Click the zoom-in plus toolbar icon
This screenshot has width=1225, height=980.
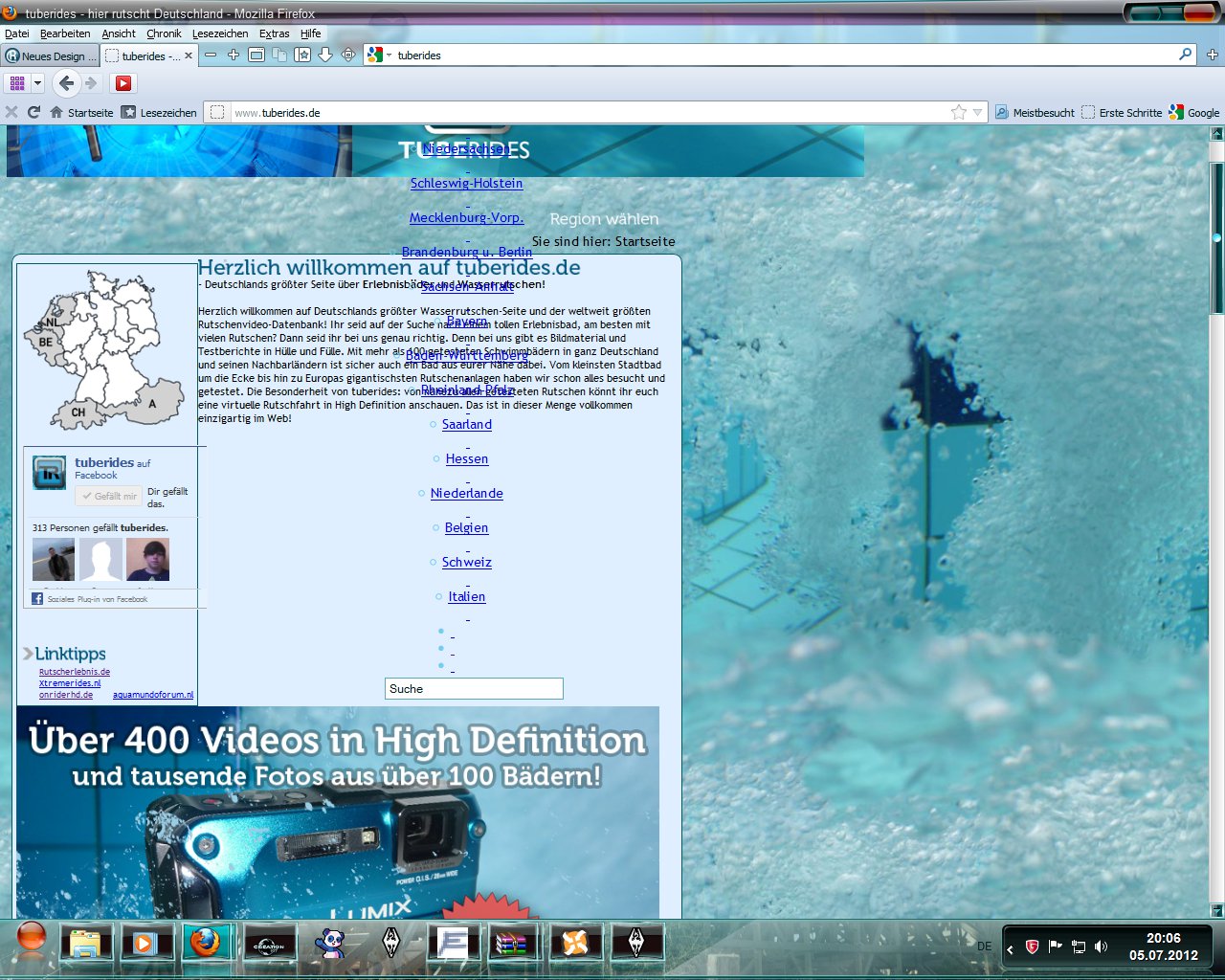click(234, 56)
